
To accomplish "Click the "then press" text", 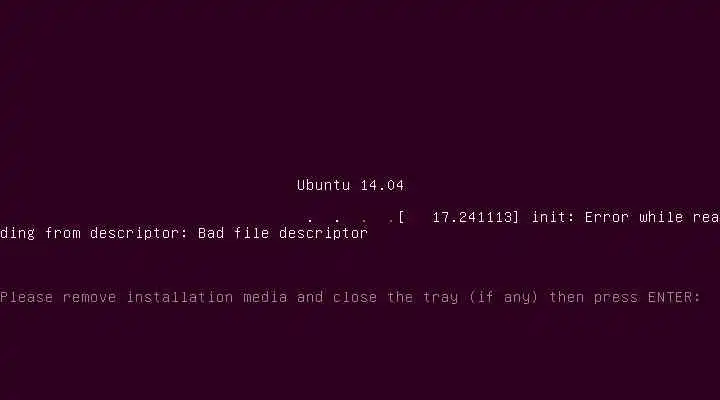I will pos(593,298).
